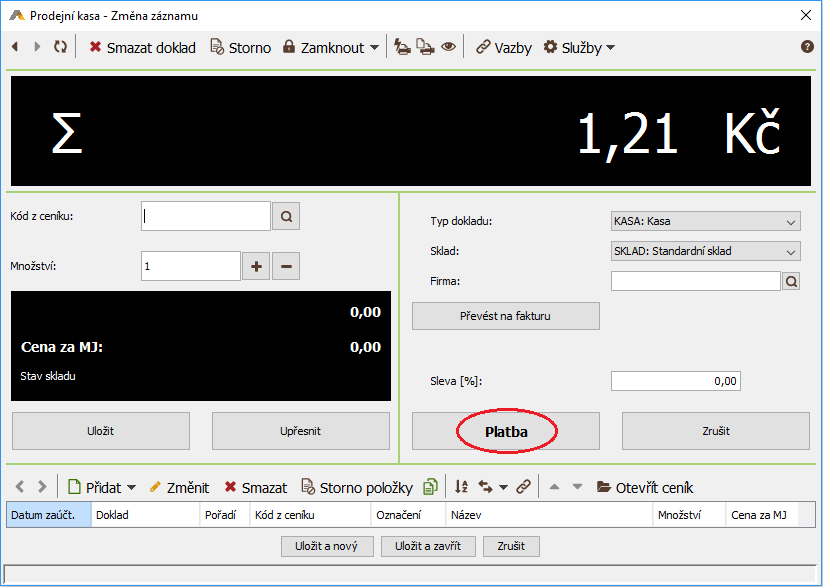Click the Platba payment button

click(x=505, y=431)
